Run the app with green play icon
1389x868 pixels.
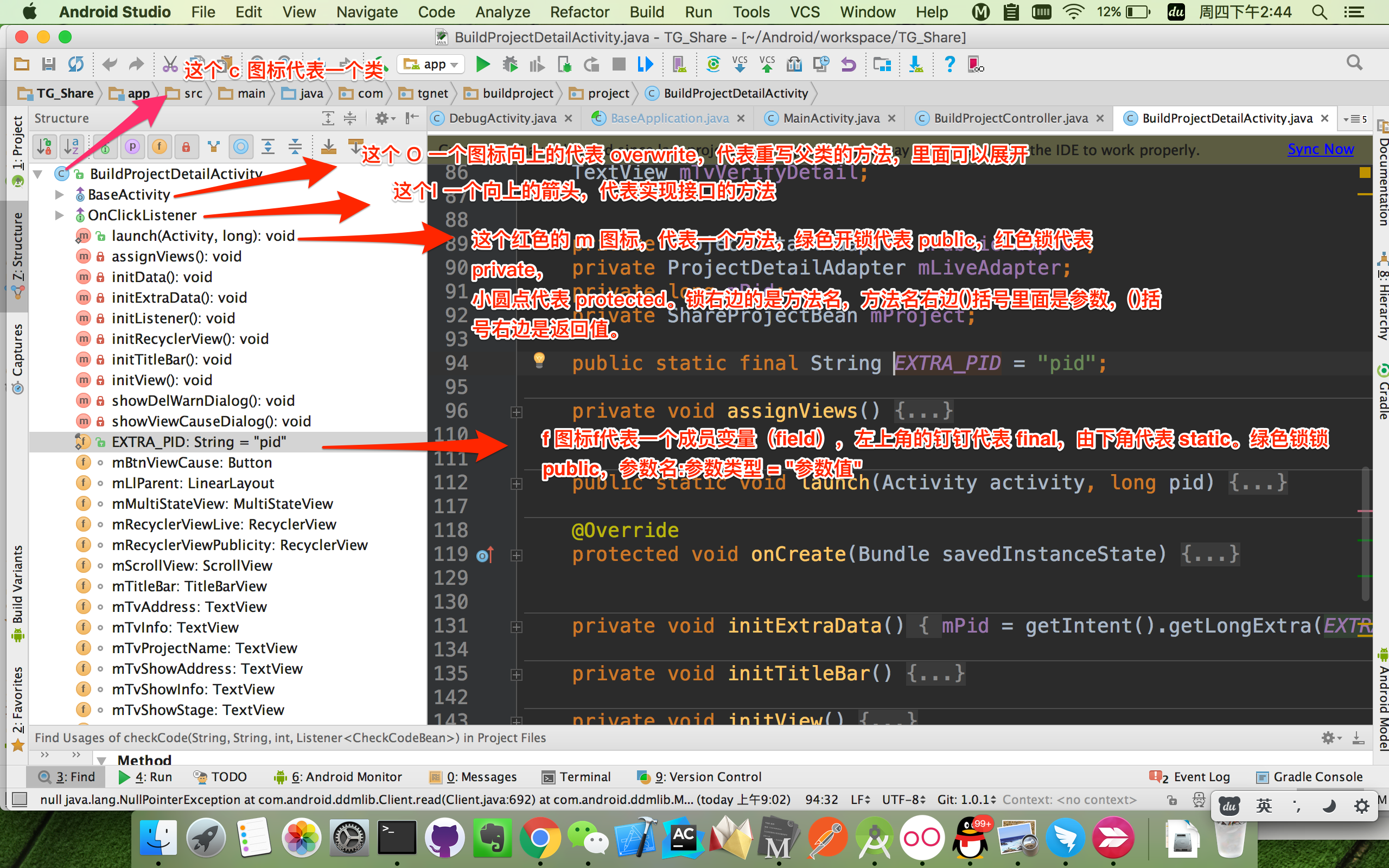483,63
